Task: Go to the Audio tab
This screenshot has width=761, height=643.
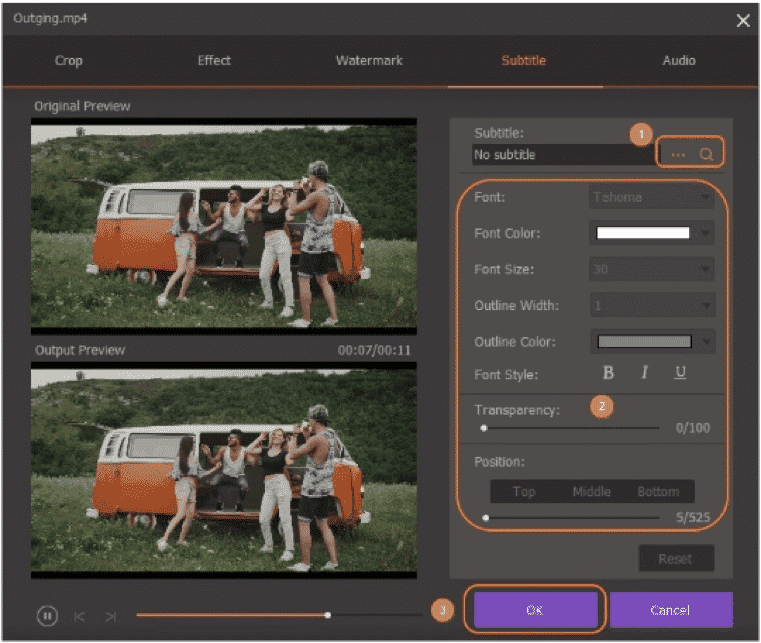Action: (679, 61)
